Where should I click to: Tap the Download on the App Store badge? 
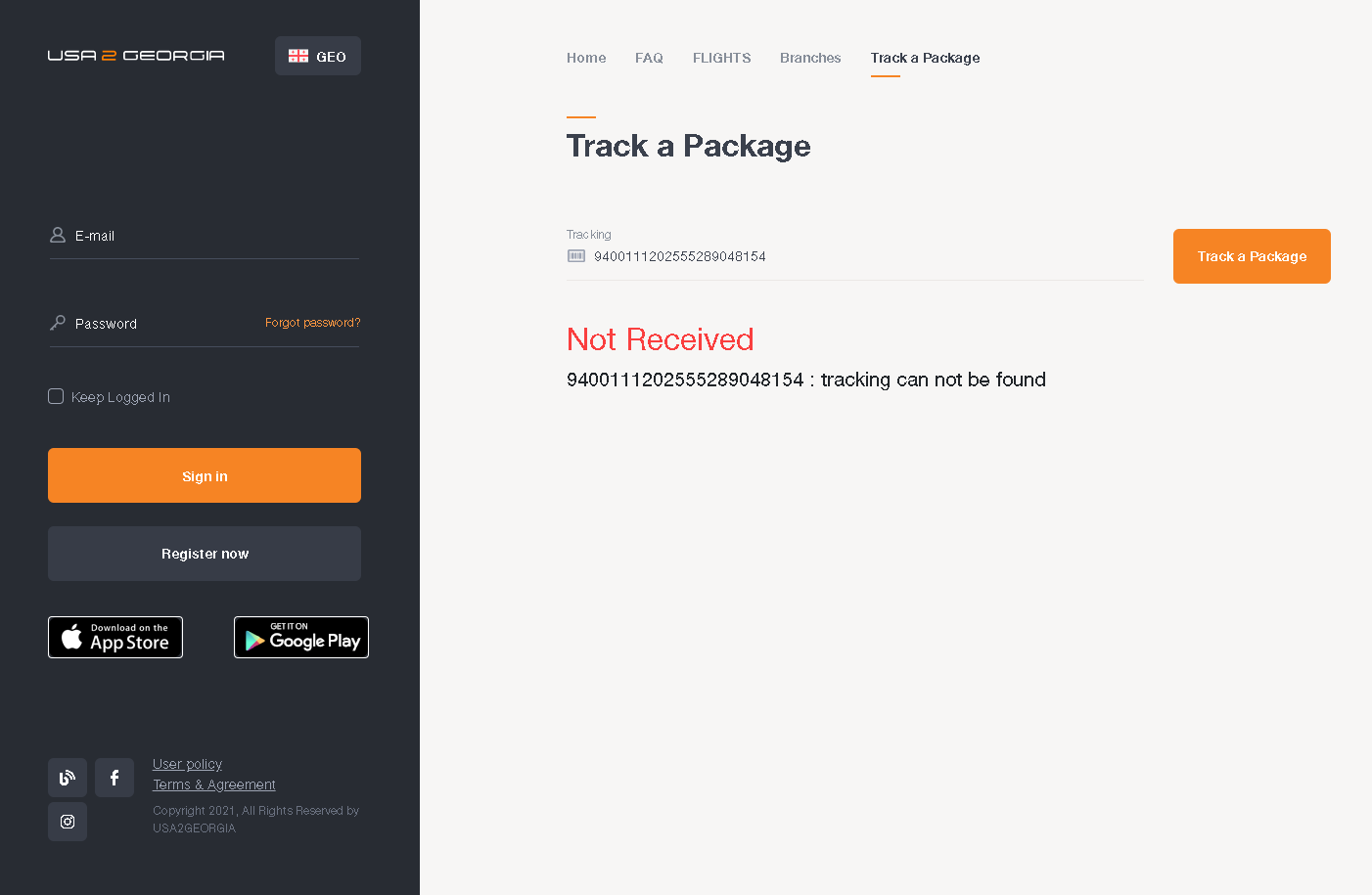115,638
